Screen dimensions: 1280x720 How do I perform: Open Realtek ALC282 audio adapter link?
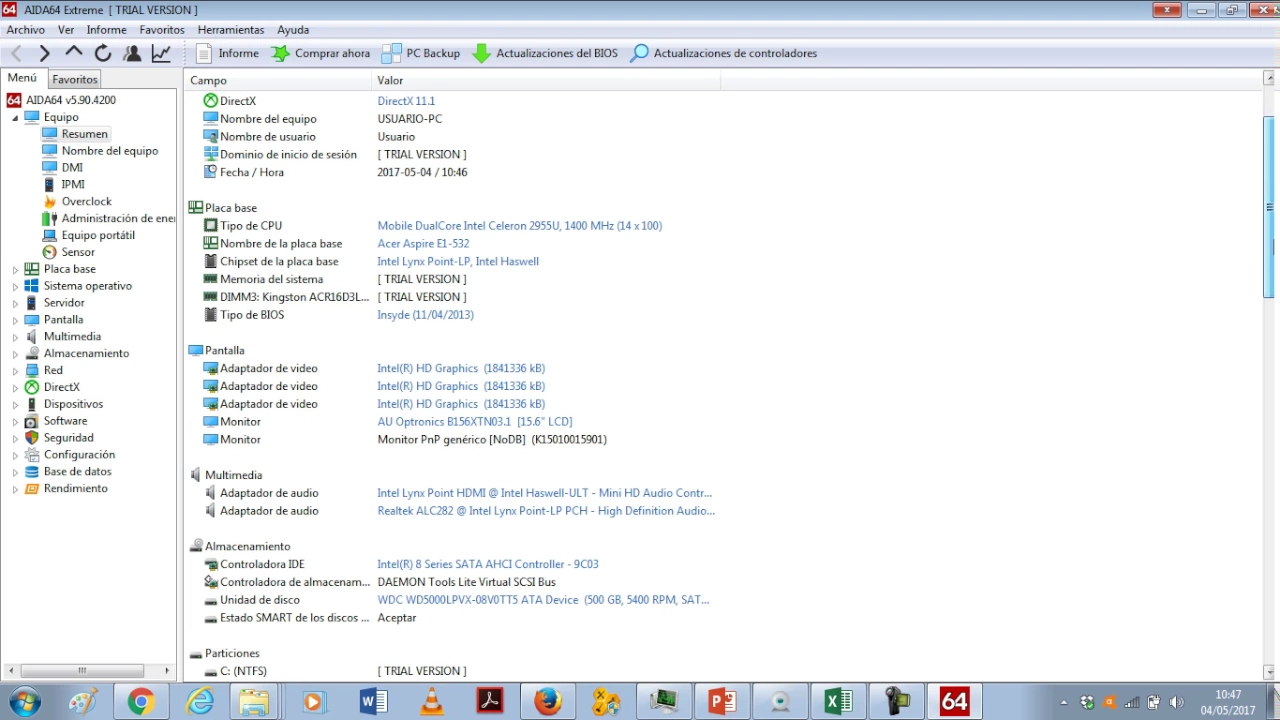546,511
